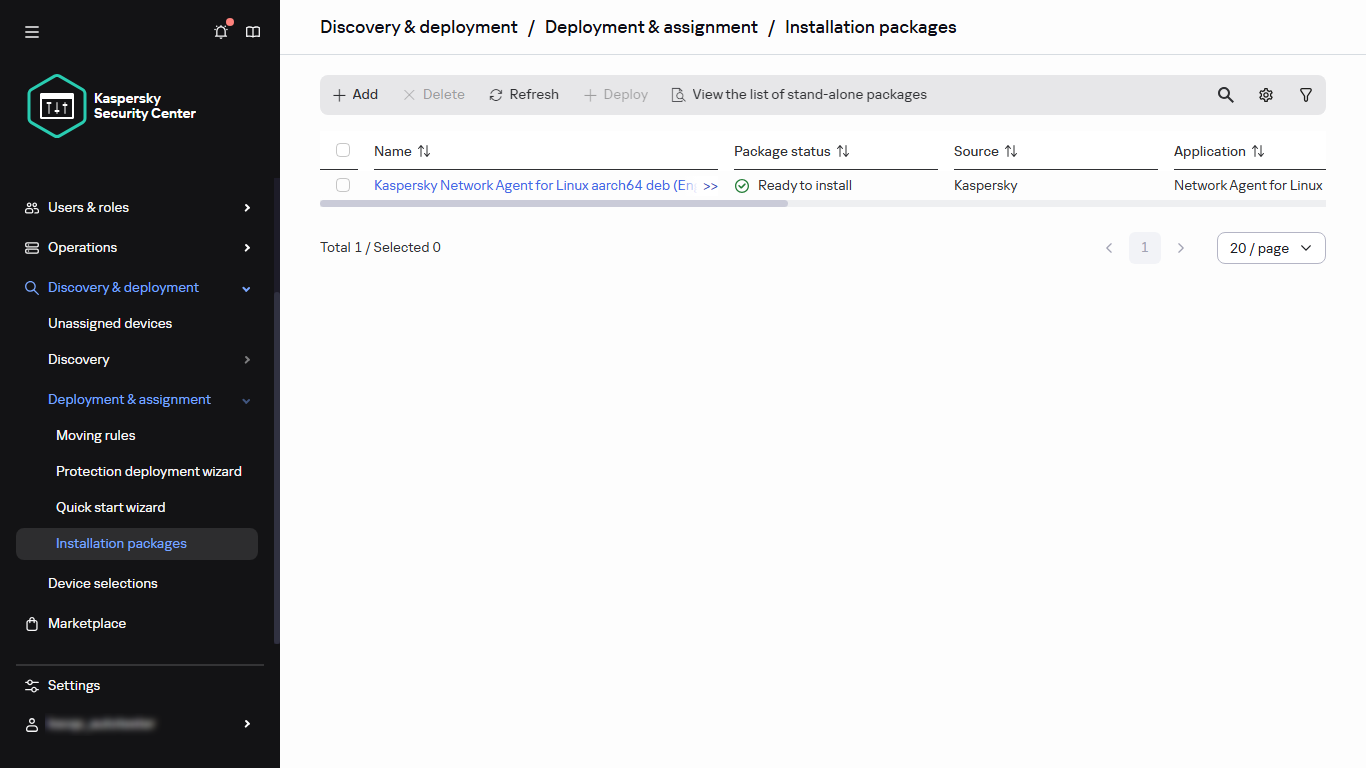Open the Kaspersky Network Agent for Linux package link
The height and width of the screenshot is (768, 1366).
(x=530, y=185)
